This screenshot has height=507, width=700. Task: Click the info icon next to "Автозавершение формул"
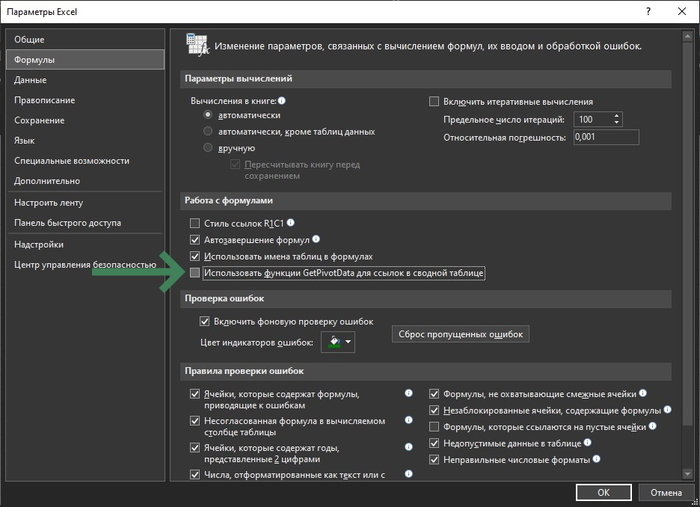(x=316, y=240)
